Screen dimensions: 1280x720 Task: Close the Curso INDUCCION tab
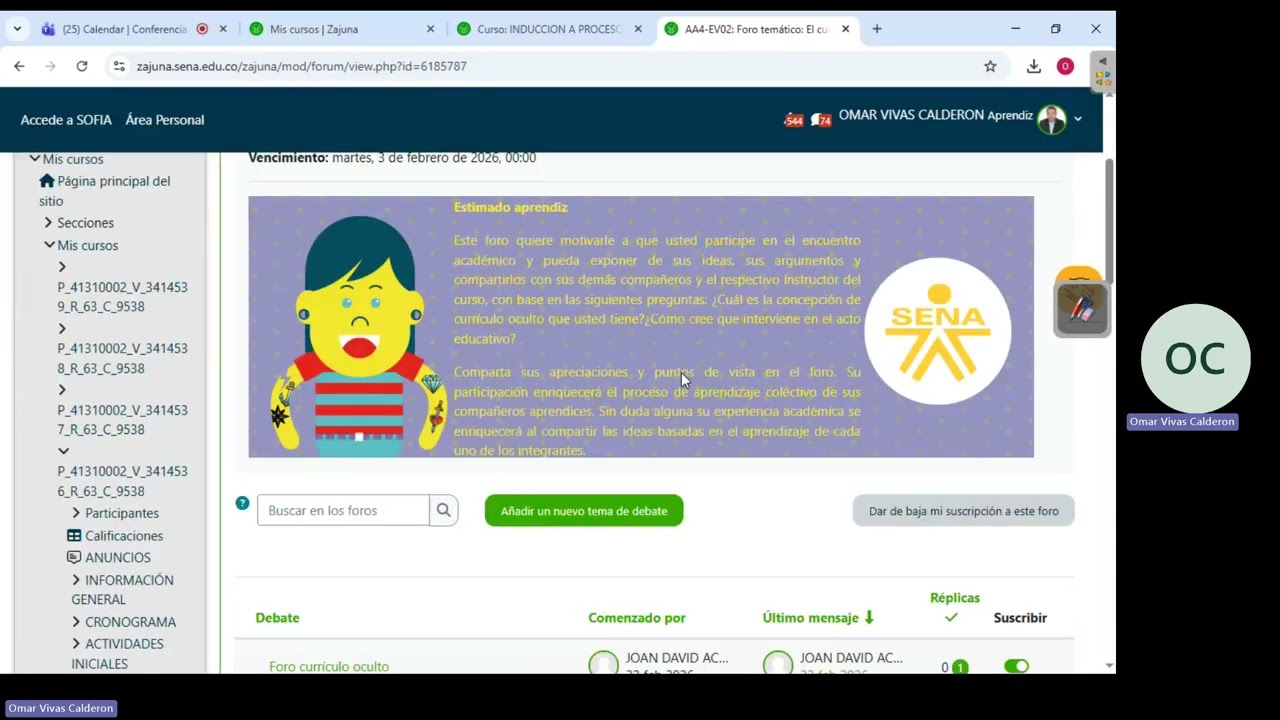pyautogui.click(x=638, y=29)
